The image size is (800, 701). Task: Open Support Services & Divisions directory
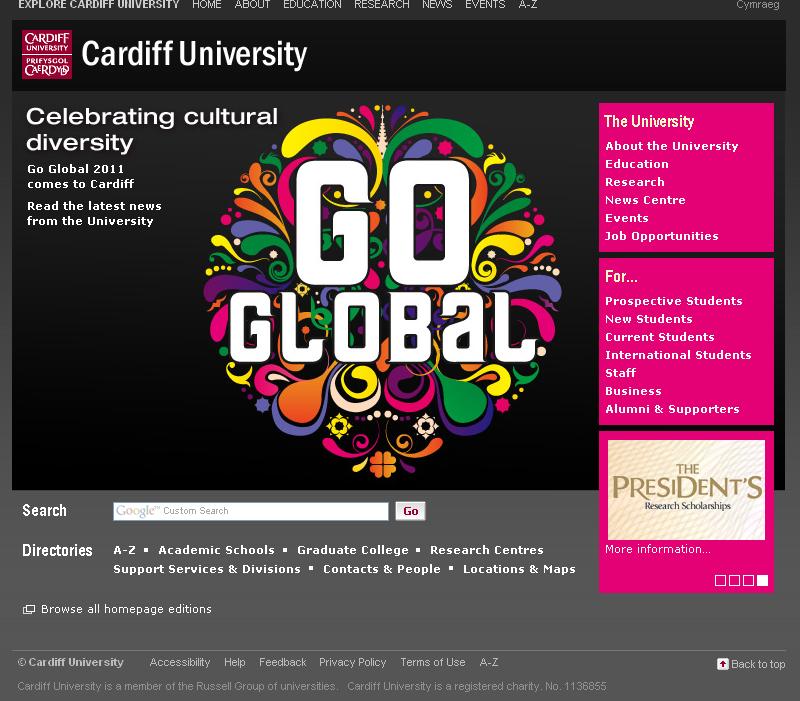coord(207,569)
